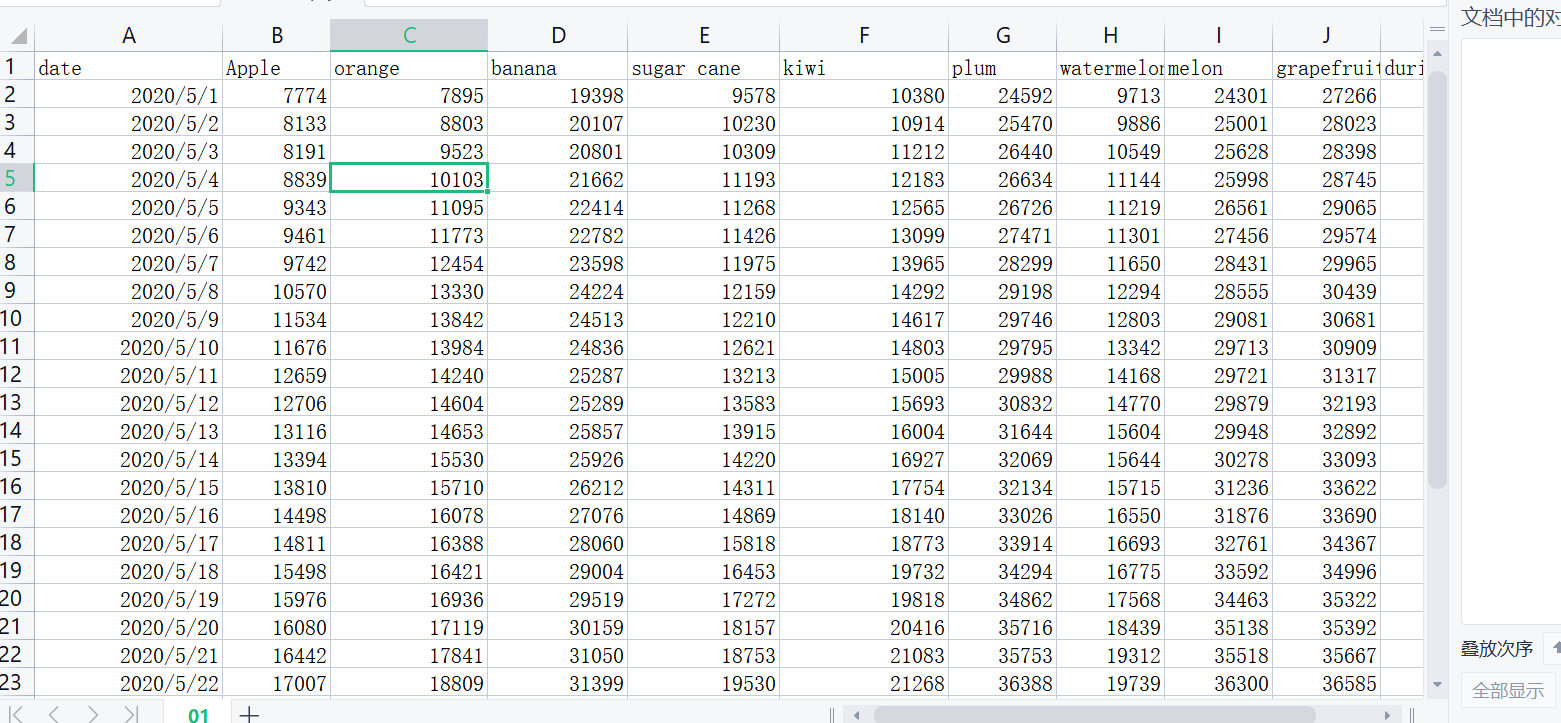Jump to last sheet with arrow
Image resolution: width=1561 pixels, height=723 pixels.
[x=130, y=714]
